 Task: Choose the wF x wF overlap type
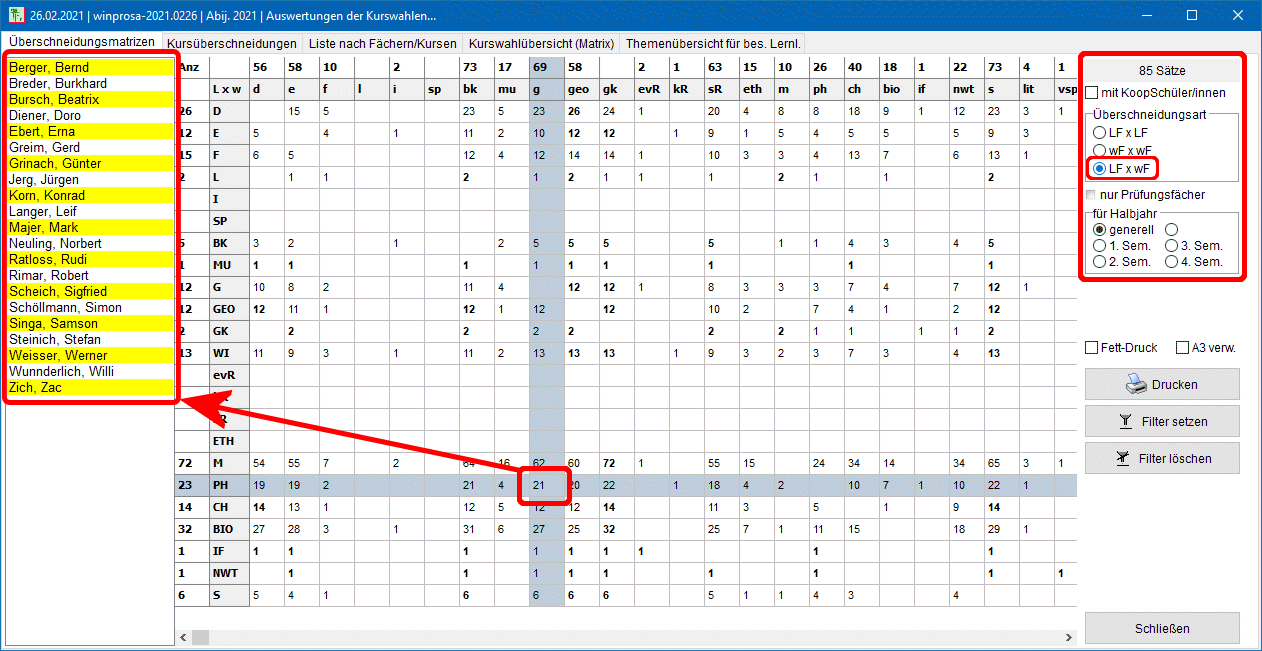coord(1100,150)
